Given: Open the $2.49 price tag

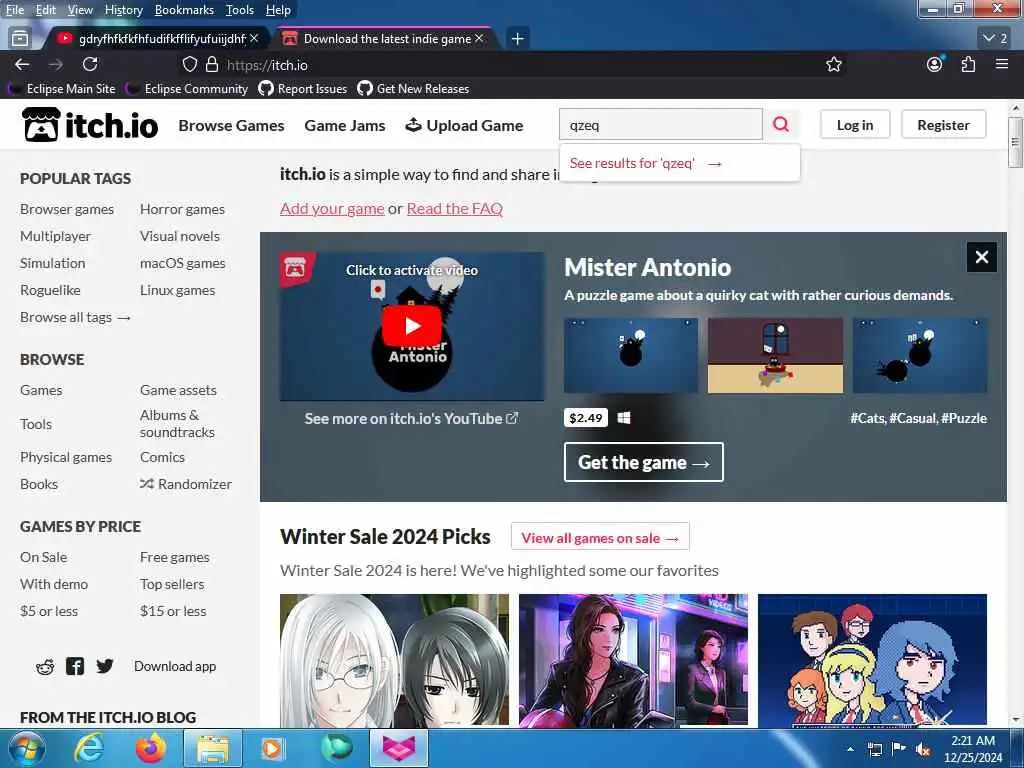Looking at the screenshot, I should coord(585,418).
